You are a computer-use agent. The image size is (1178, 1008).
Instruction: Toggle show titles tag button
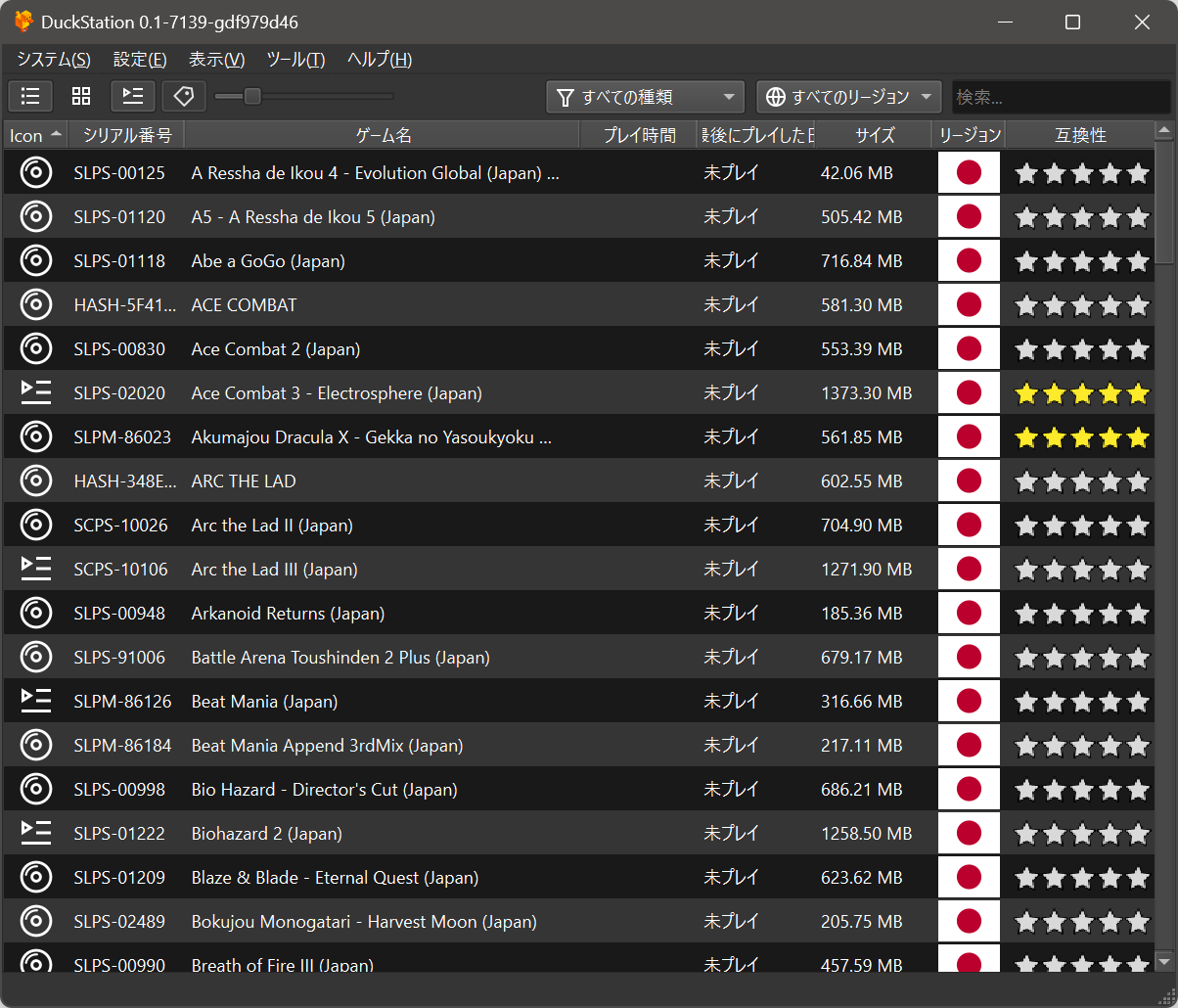coord(184,96)
